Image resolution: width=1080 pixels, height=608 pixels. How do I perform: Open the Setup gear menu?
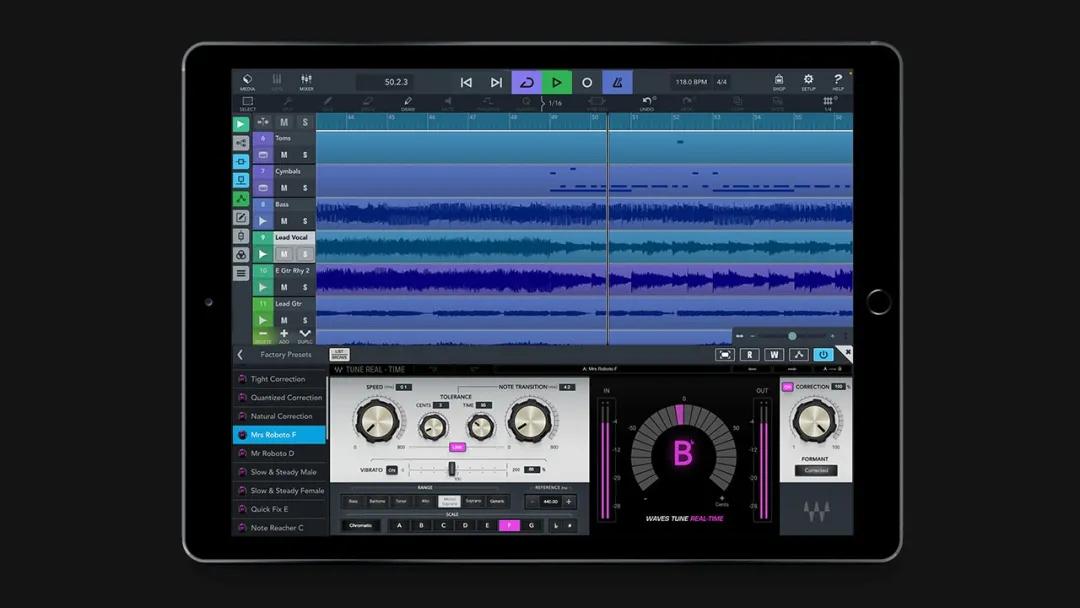(x=809, y=82)
